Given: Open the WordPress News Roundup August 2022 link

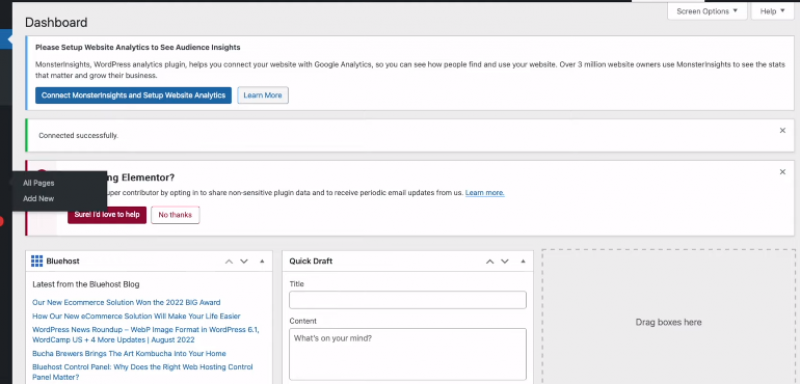Looking at the screenshot, I should (145, 335).
